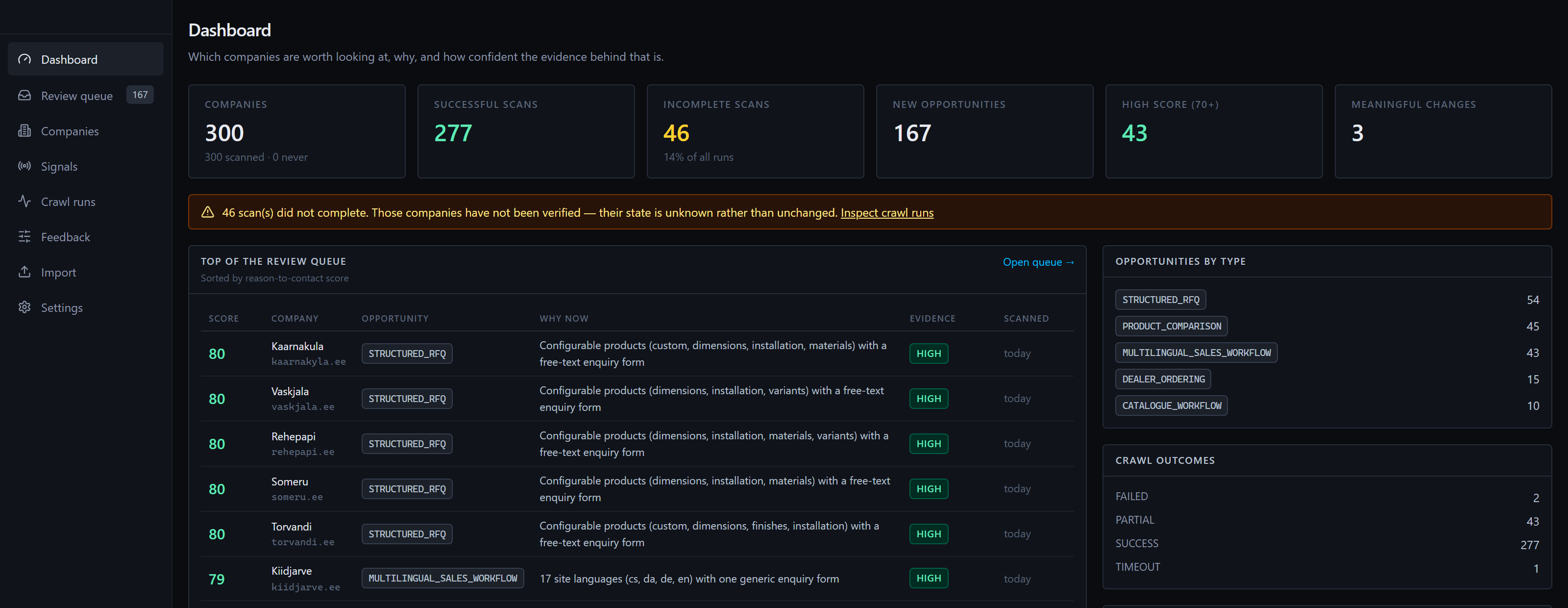Select the Successful Scans 277 card
This screenshot has width=1568, height=608.
[x=526, y=131]
